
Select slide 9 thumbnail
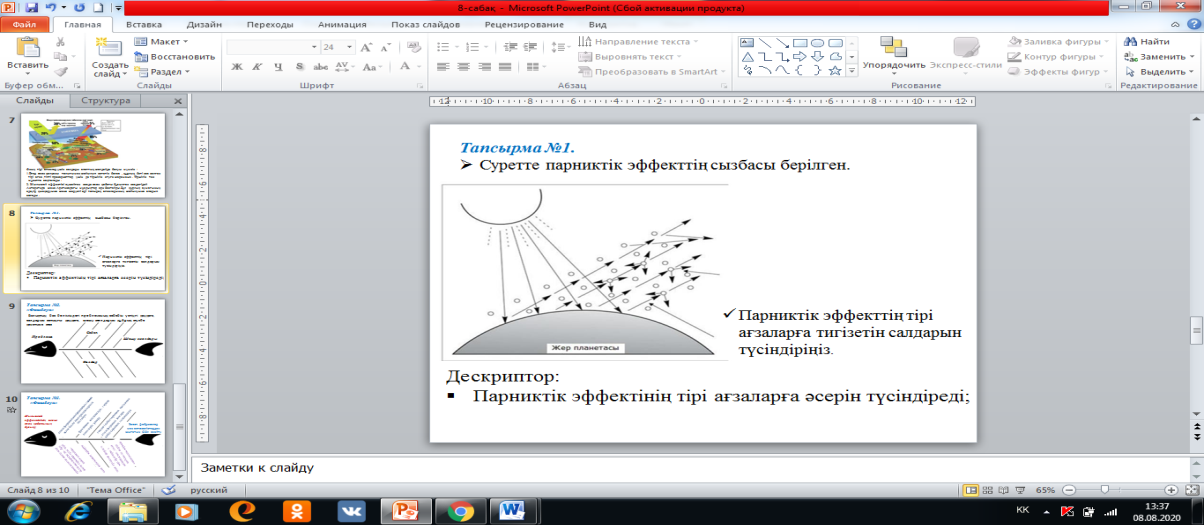click(x=93, y=340)
